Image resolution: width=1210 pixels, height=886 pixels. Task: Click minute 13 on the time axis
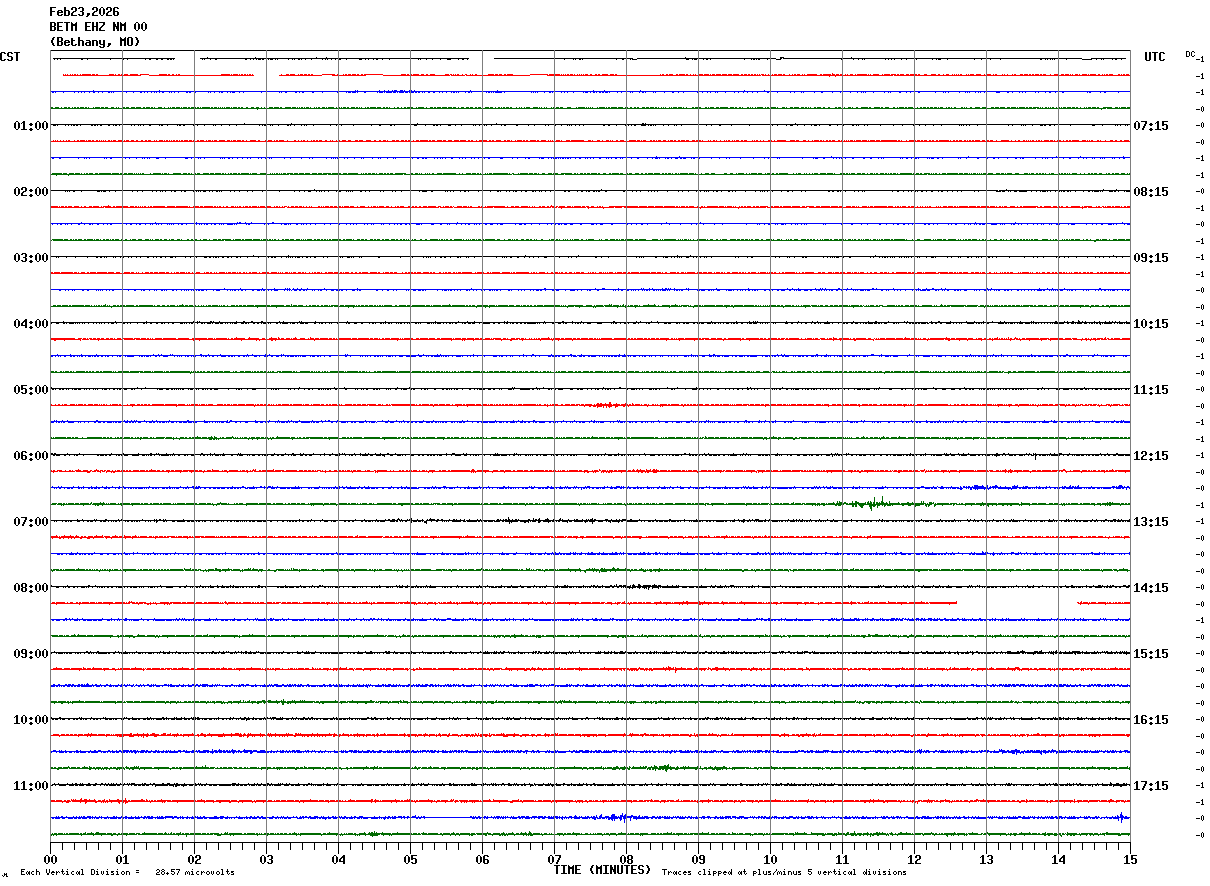[x=986, y=859]
